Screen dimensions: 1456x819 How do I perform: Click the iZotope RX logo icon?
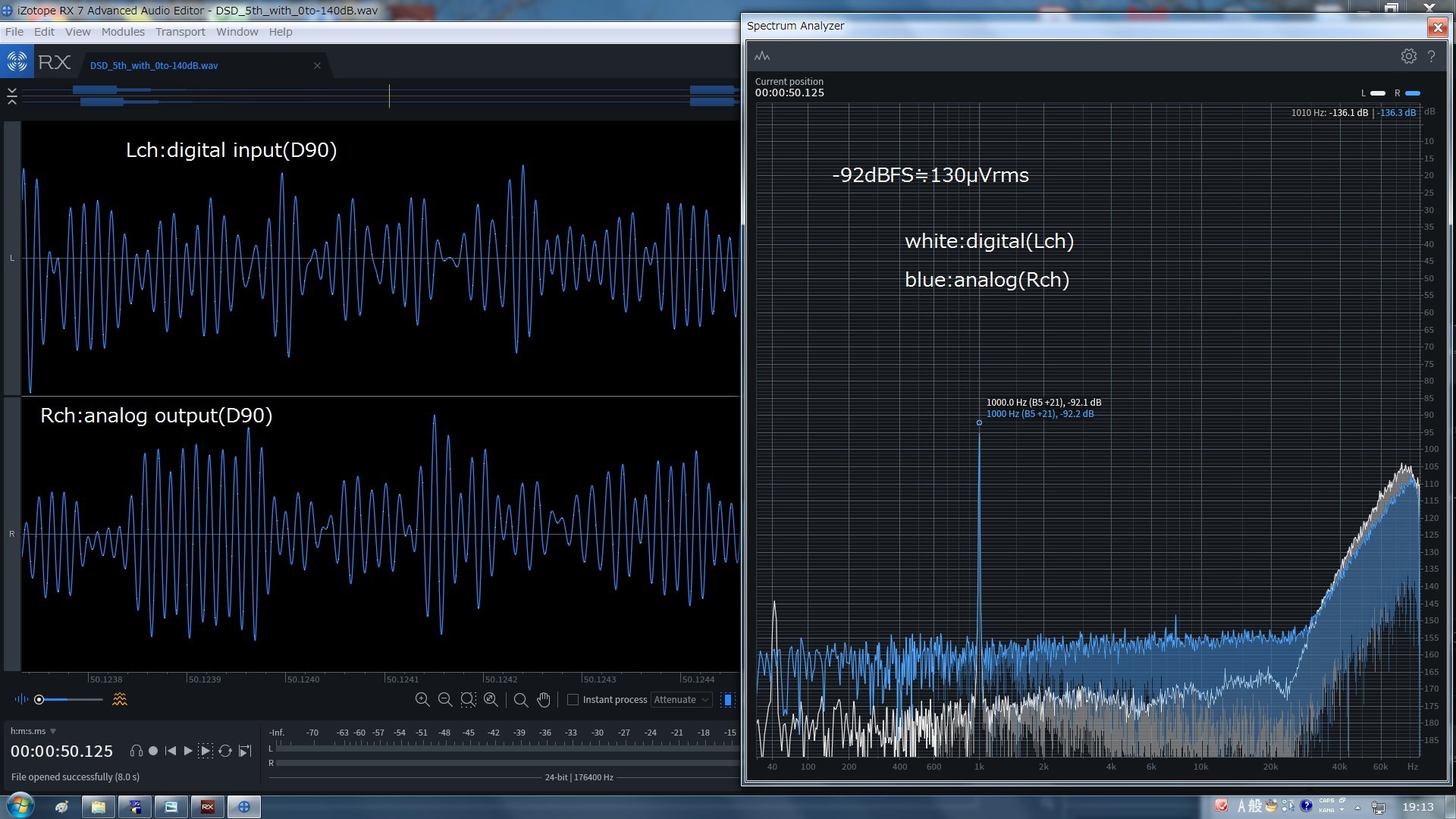coord(17,61)
